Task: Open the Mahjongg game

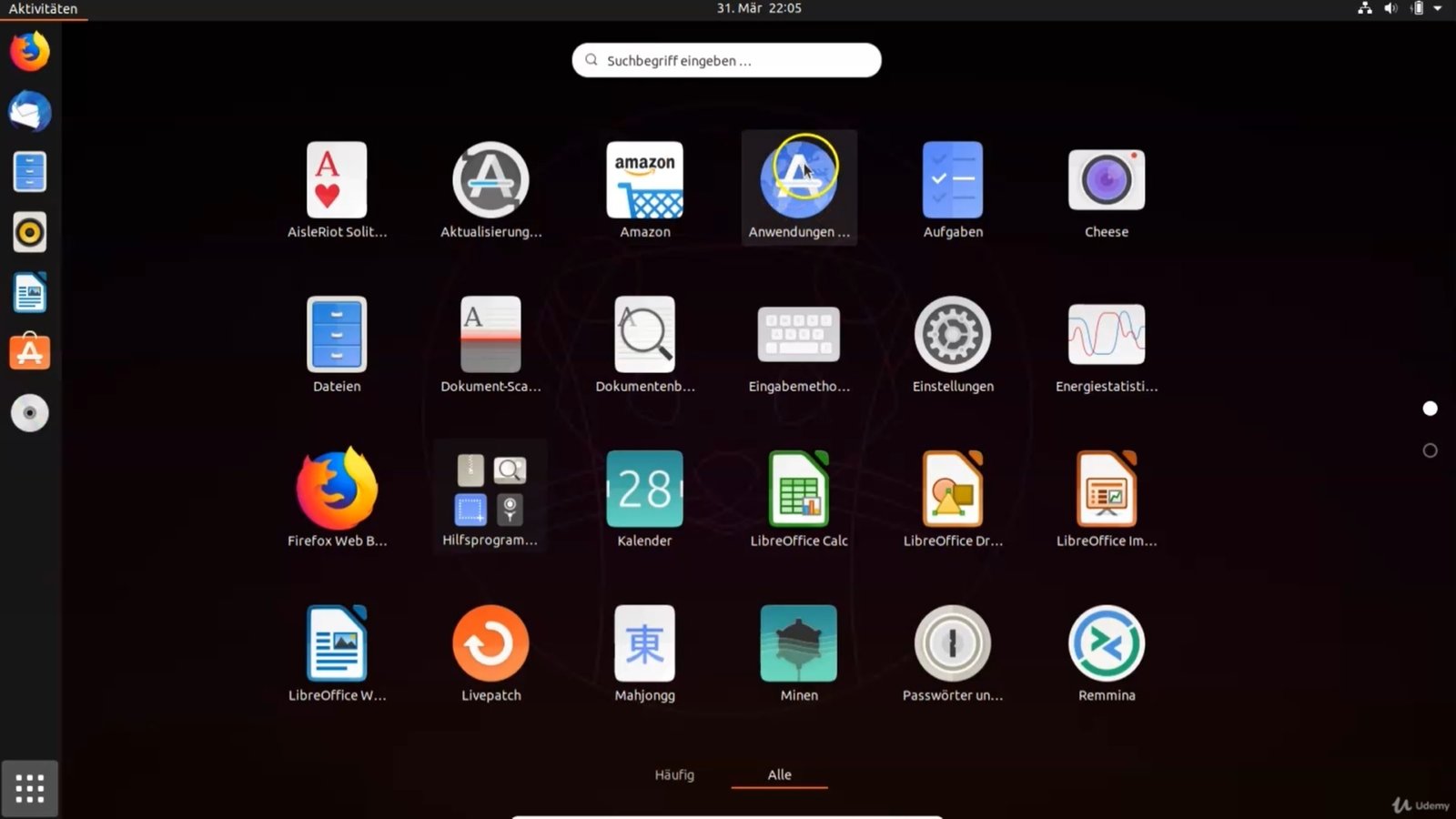Action: (644, 644)
